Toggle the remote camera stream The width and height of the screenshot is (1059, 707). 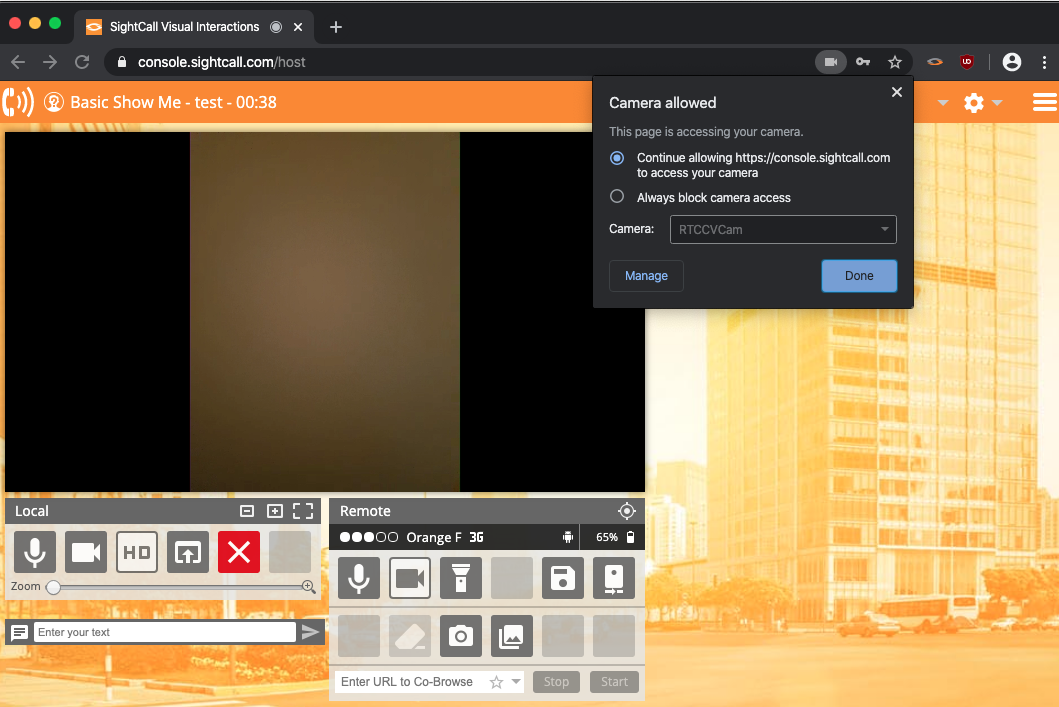coord(410,578)
